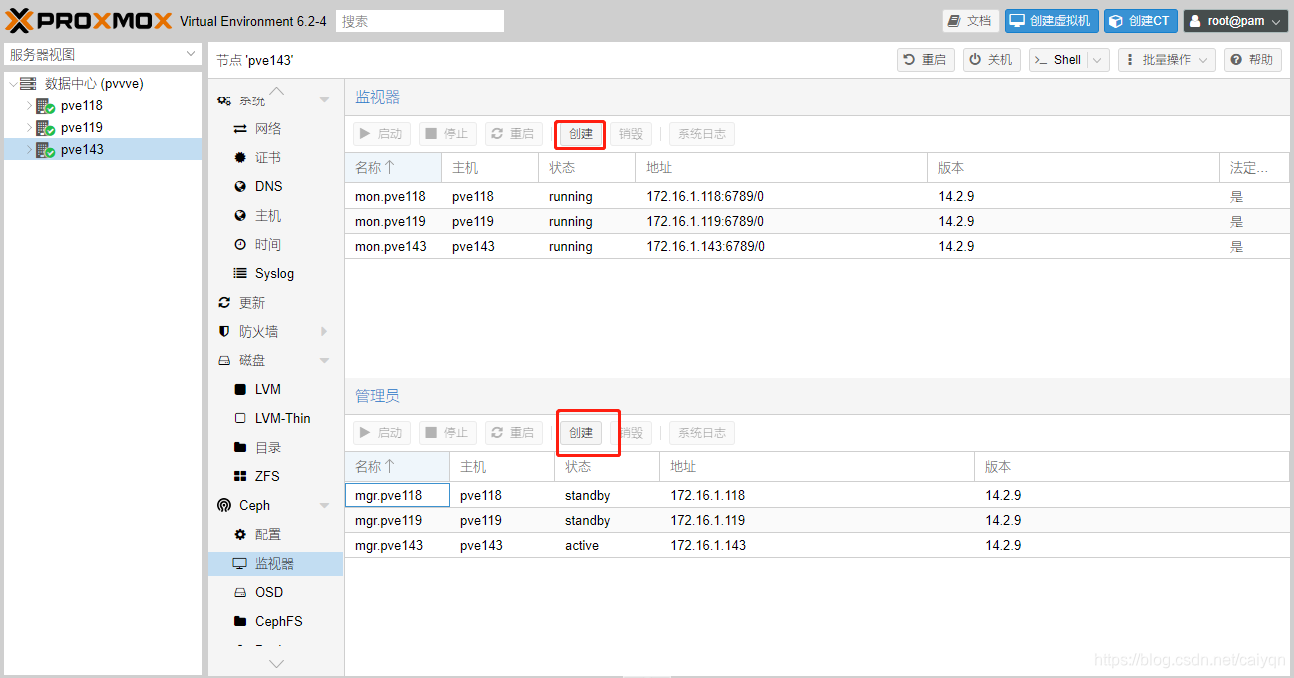The height and width of the screenshot is (678, 1294).
Task: Collapse the Ceph submenu arrow
Action: [x=324, y=506]
